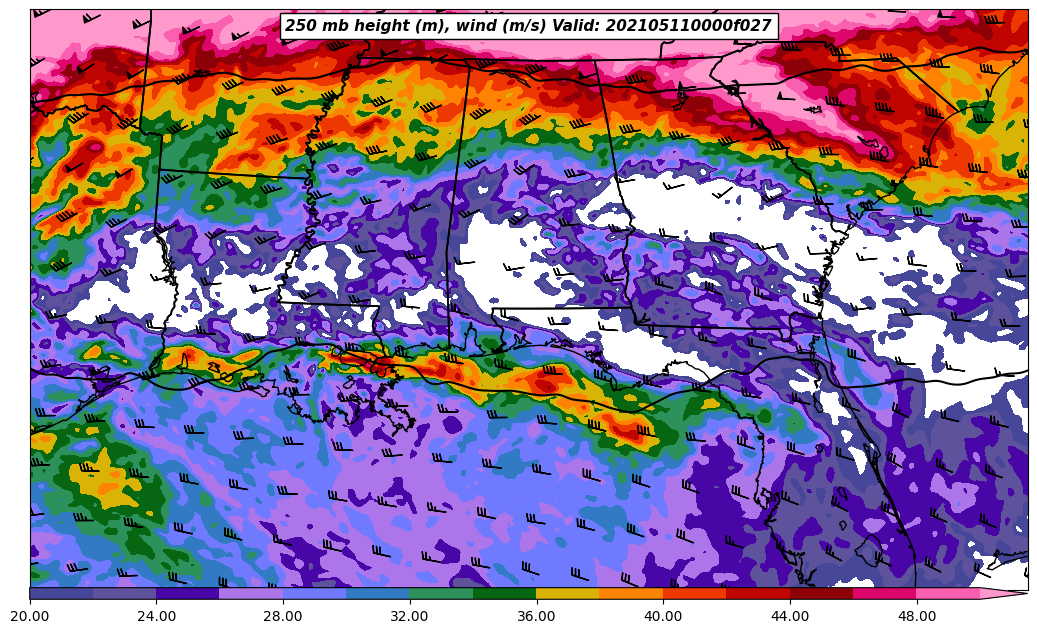Select the orange 38–40 colorbar swatch
1037x633 pixels.
pyautogui.click(x=631, y=594)
